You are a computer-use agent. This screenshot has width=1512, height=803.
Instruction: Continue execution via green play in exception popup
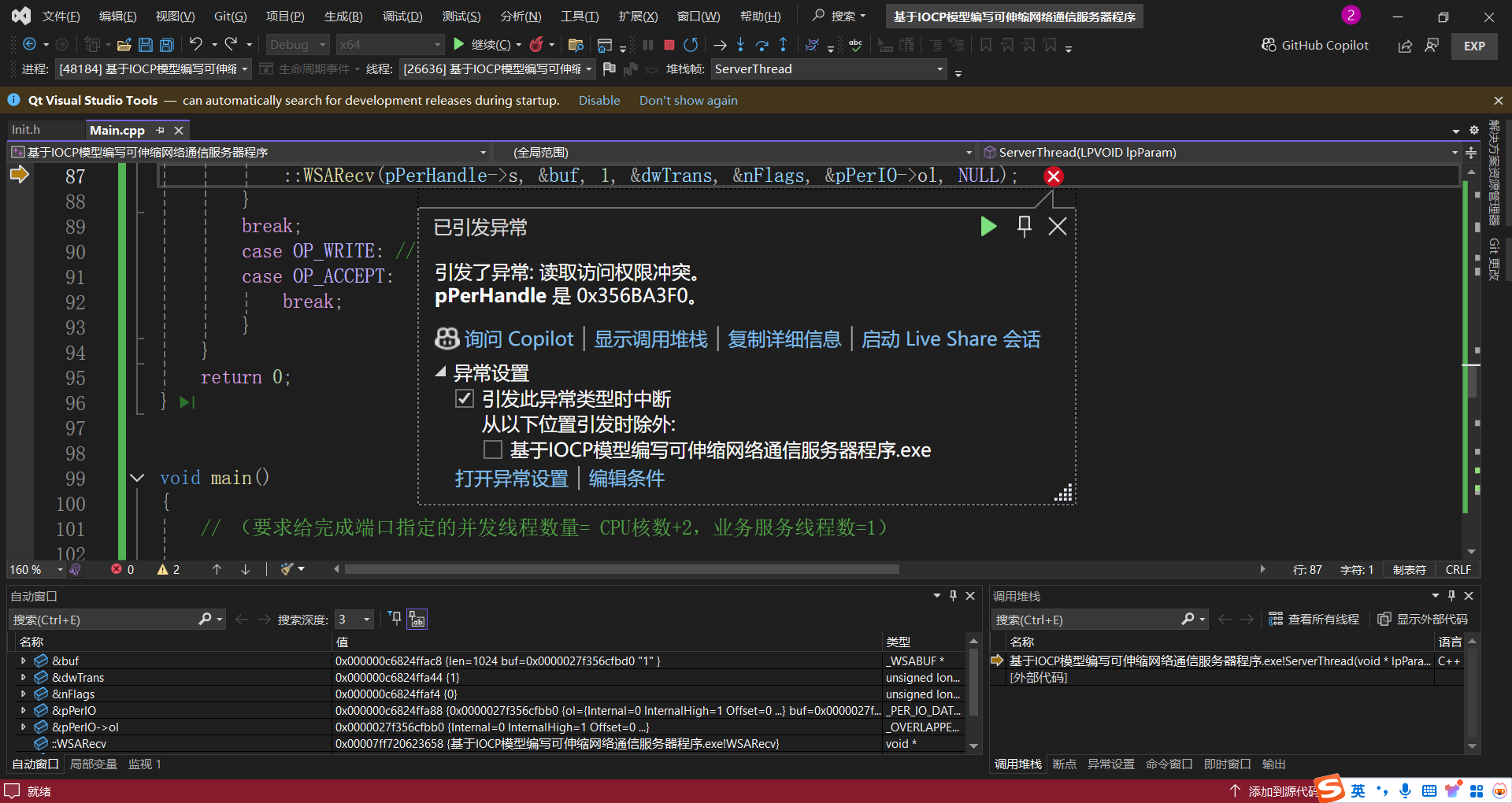click(x=988, y=227)
